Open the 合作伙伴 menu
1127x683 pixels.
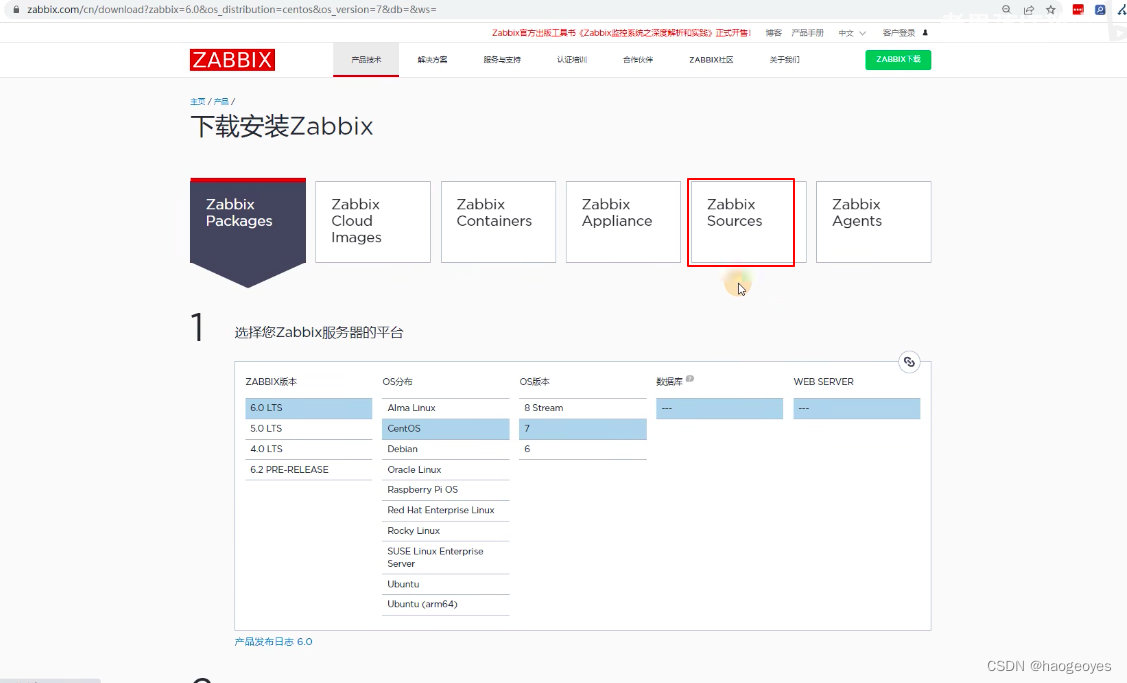(638, 60)
